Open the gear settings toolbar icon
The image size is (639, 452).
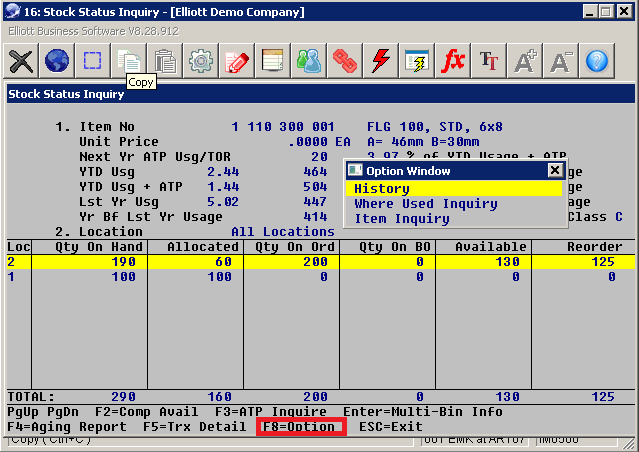coord(200,61)
